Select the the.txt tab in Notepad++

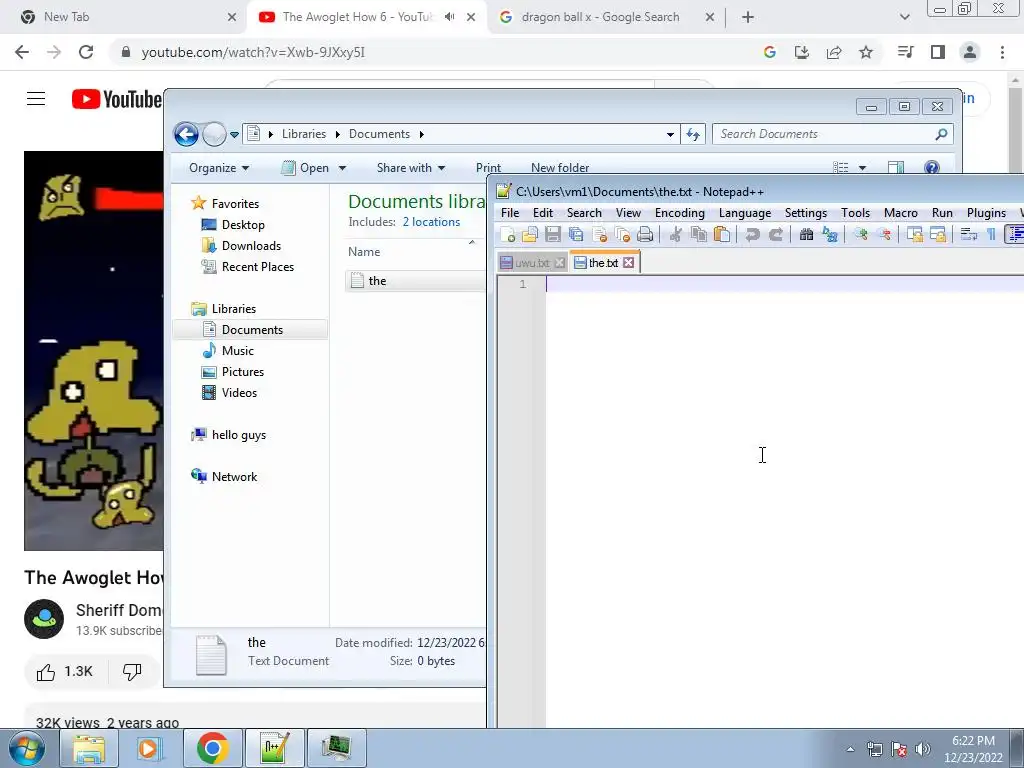pyautogui.click(x=603, y=262)
